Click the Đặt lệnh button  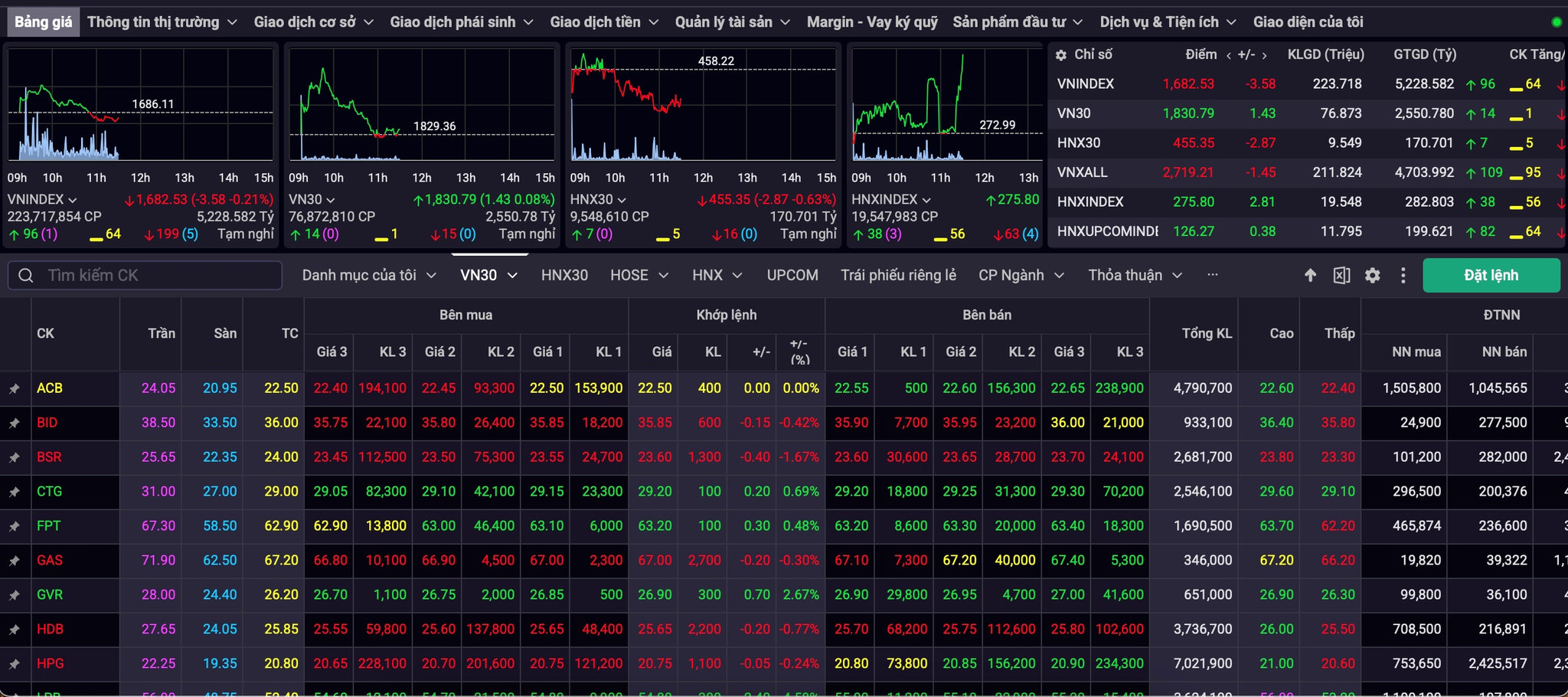pyautogui.click(x=1491, y=275)
